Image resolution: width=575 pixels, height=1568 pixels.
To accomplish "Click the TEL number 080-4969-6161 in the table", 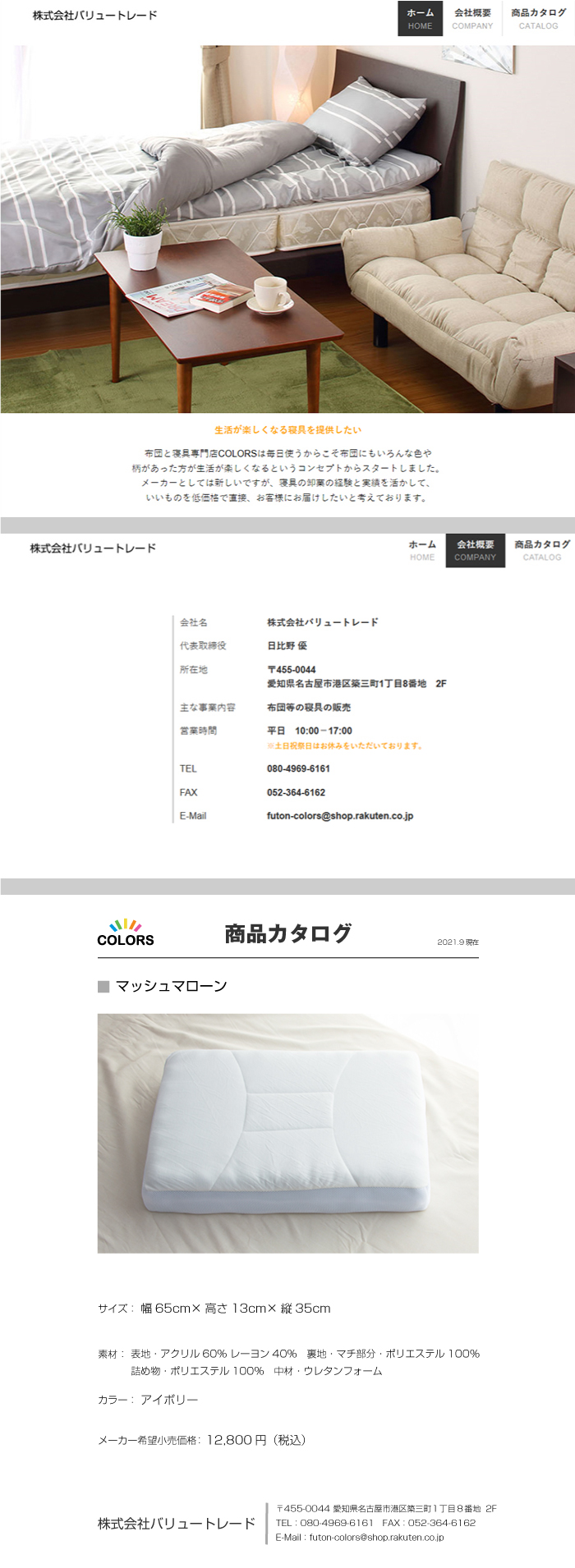I will tap(298, 768).
